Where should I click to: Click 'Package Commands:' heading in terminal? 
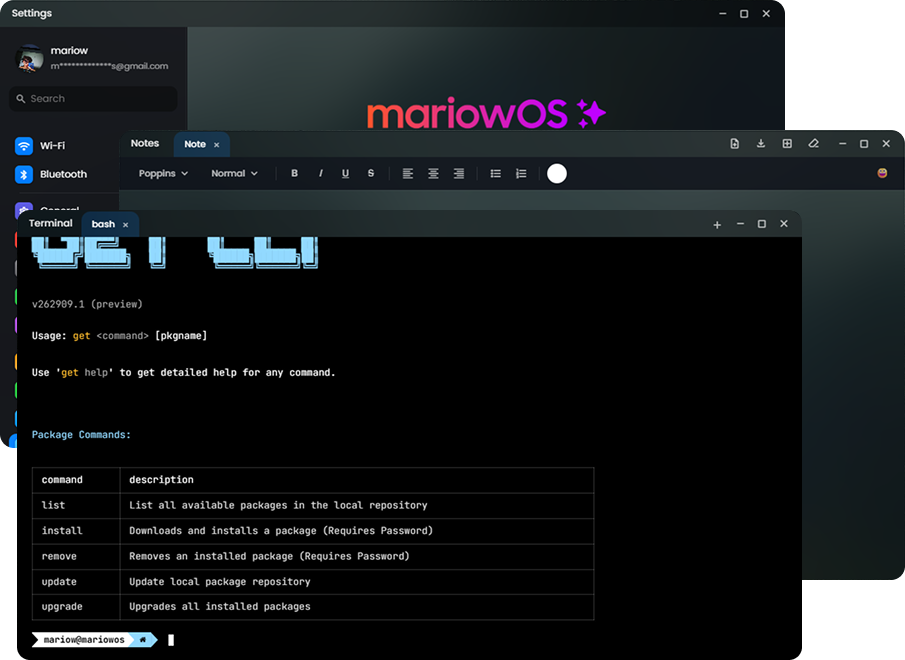81,434
